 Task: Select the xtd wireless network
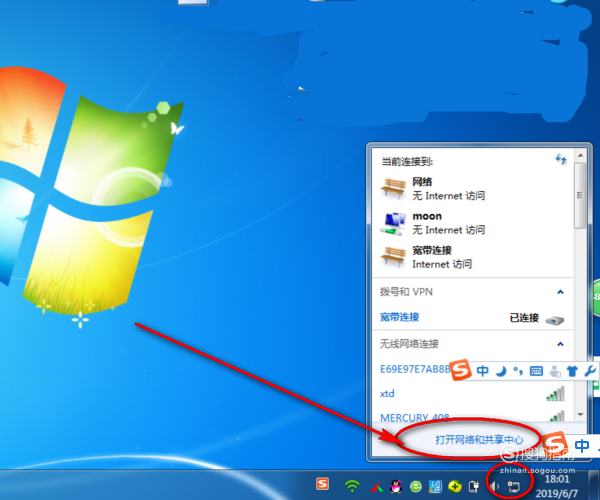tap(473, 394)
